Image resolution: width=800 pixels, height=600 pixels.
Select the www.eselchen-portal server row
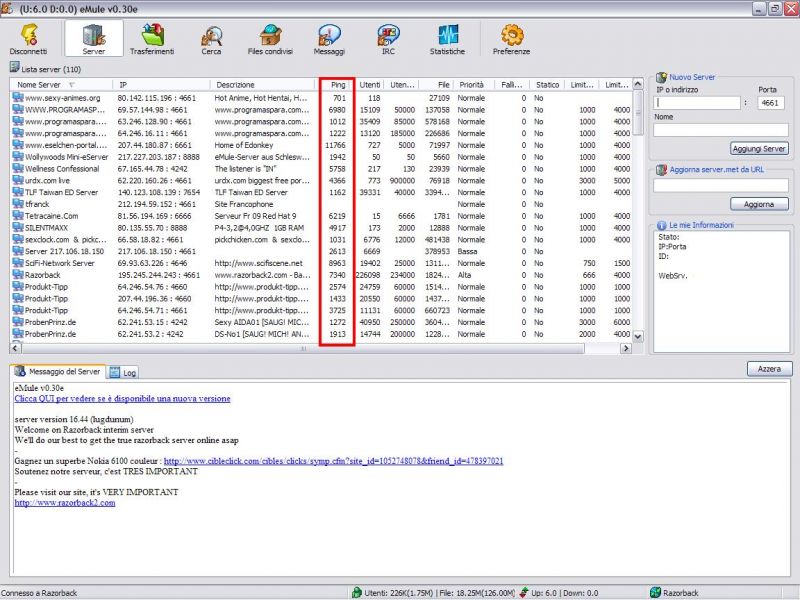[x=321, y=145]
